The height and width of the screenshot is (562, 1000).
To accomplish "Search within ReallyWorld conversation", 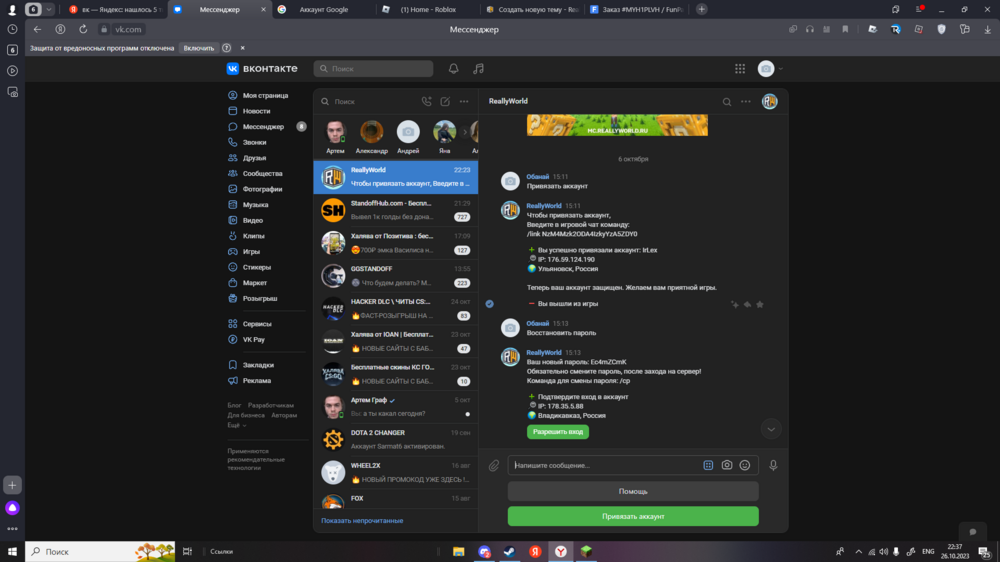I will (727, 101).
